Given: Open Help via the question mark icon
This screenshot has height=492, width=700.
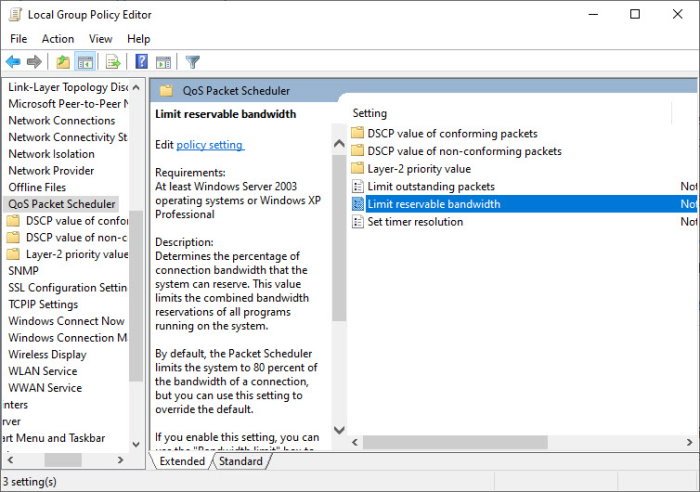Looking at the screenshot, I should click(141, 62).
